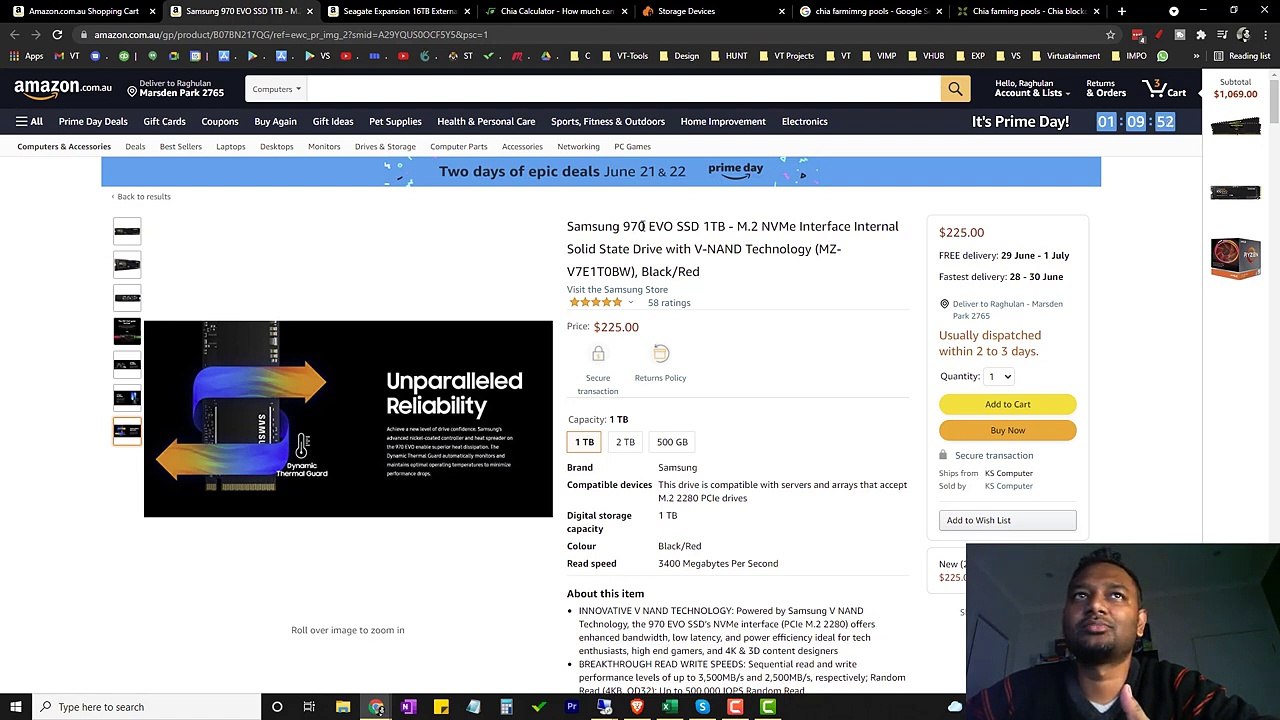
Task: Click the Secure transaction lock icon
Action: [x=598, y=354]
